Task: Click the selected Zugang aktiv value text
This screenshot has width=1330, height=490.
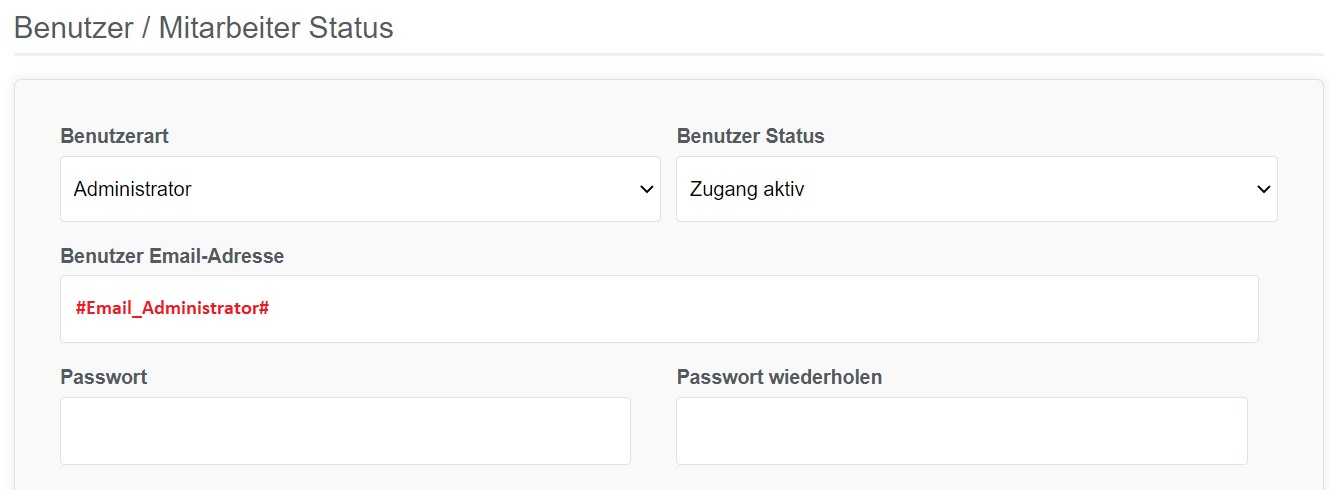Action: click(747, 189)
